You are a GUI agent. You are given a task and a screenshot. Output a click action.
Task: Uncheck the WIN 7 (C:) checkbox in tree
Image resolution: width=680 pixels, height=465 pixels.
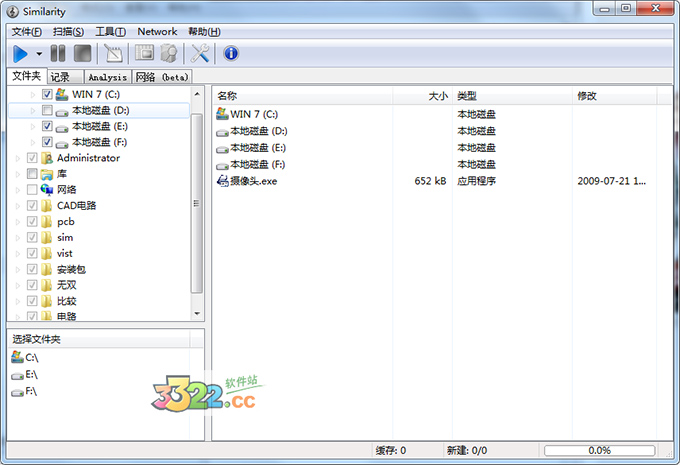point(47,94)
